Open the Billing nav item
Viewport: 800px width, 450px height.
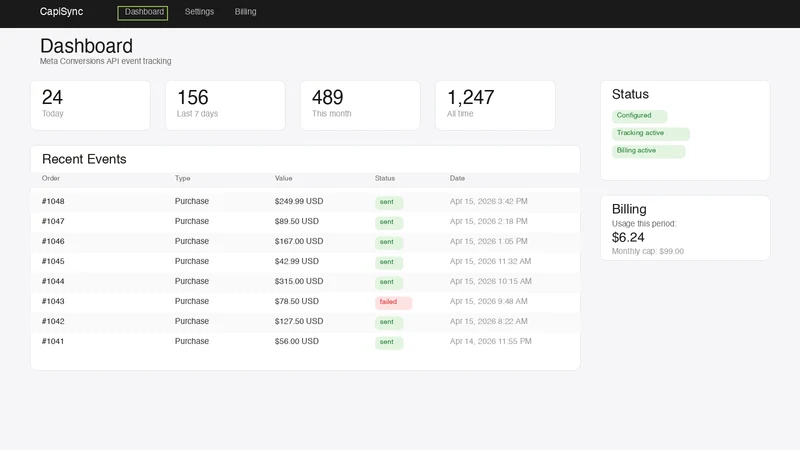[x=245, y=12]
